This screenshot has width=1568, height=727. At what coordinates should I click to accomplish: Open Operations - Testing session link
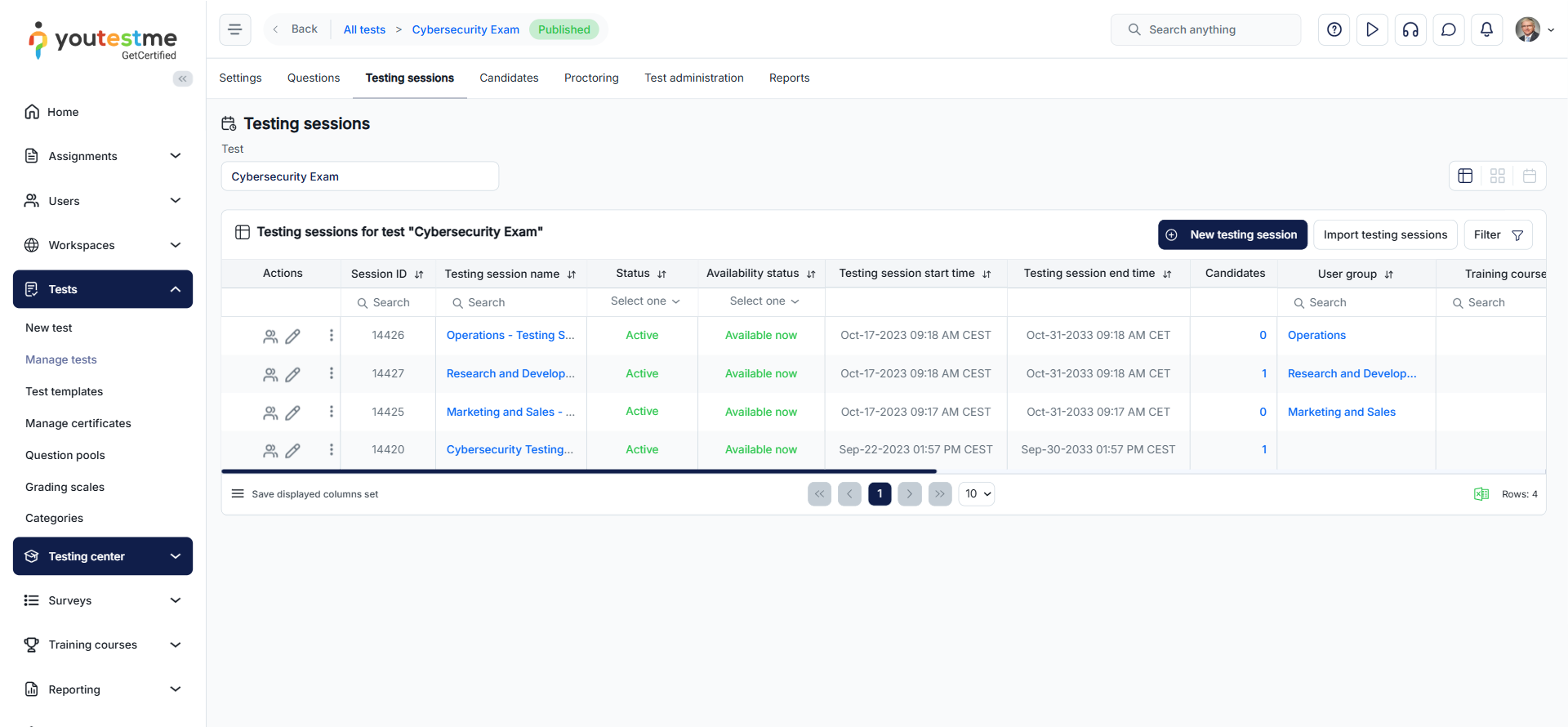click(510, 336)
